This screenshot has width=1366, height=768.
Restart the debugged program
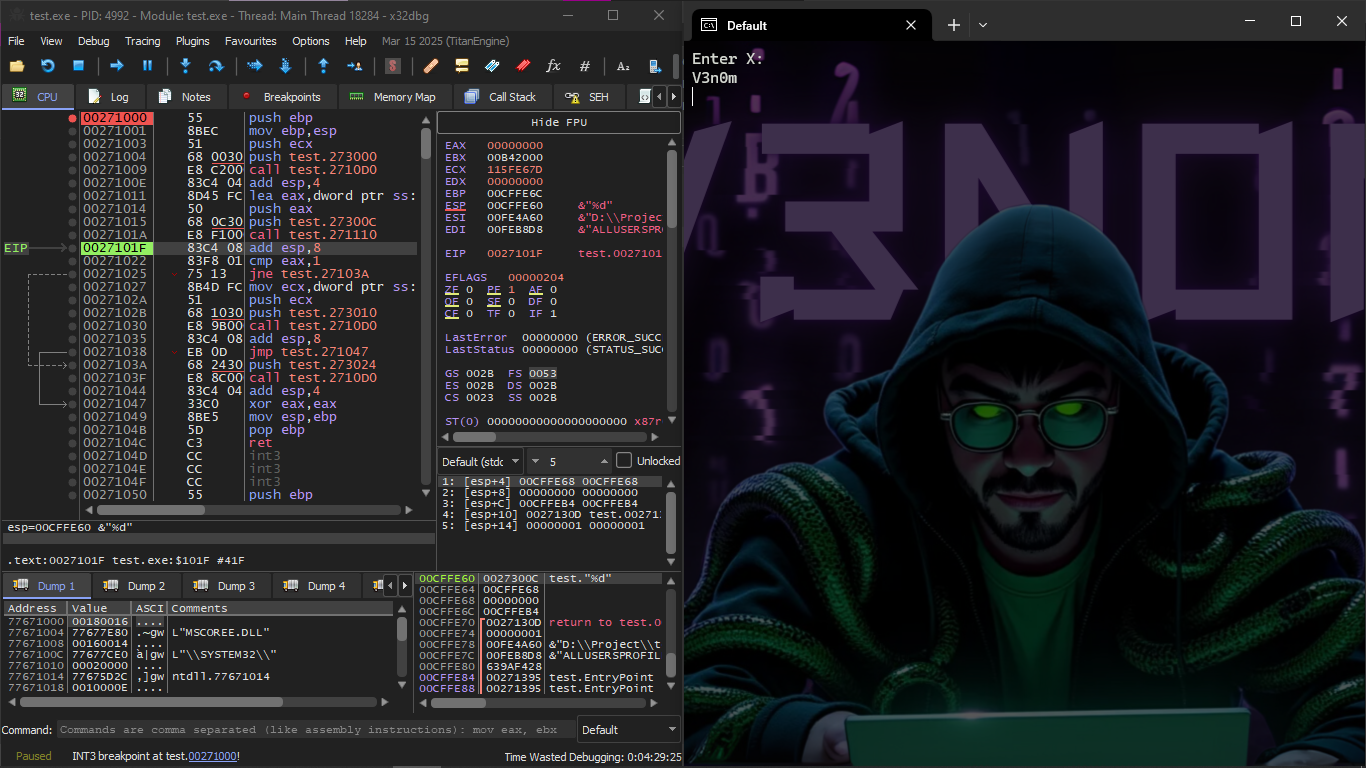[x=48, y=66]
